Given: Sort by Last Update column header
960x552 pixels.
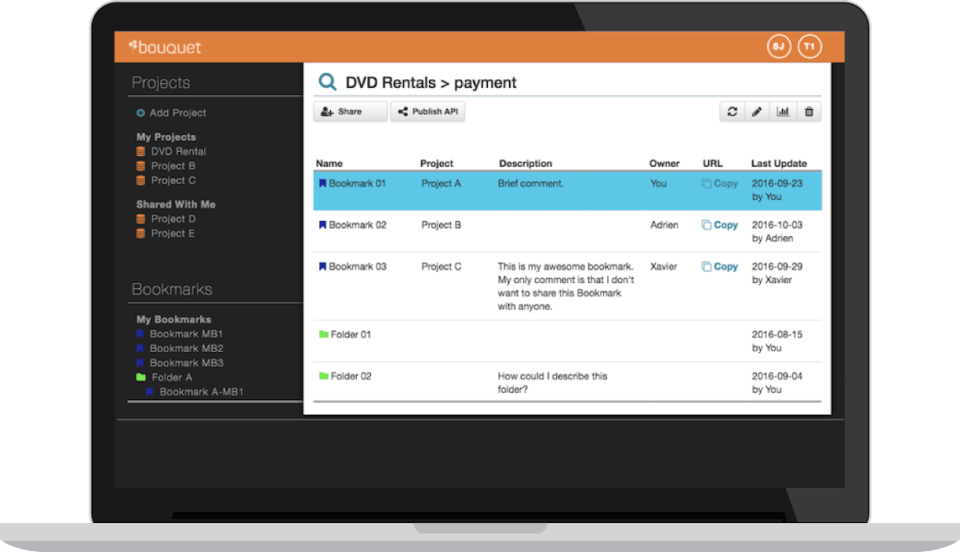Looking at the screenshot, I should (x=779, y=163).
